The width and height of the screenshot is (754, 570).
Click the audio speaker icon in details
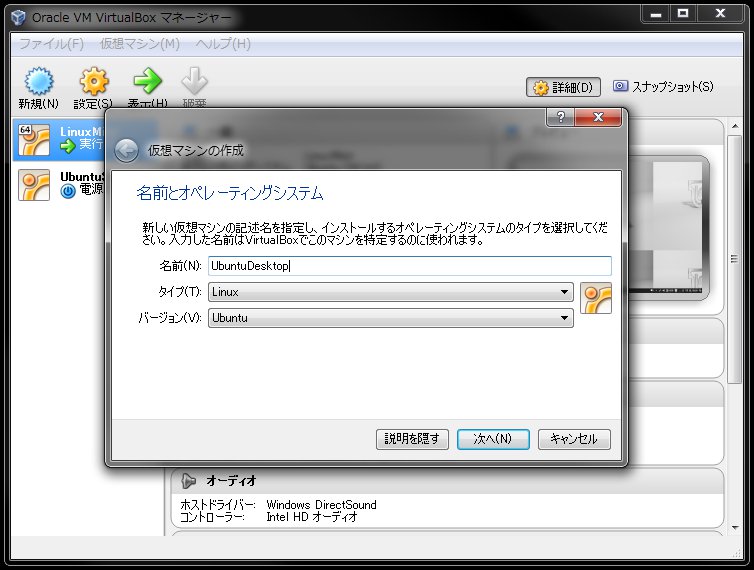[188, 481]
